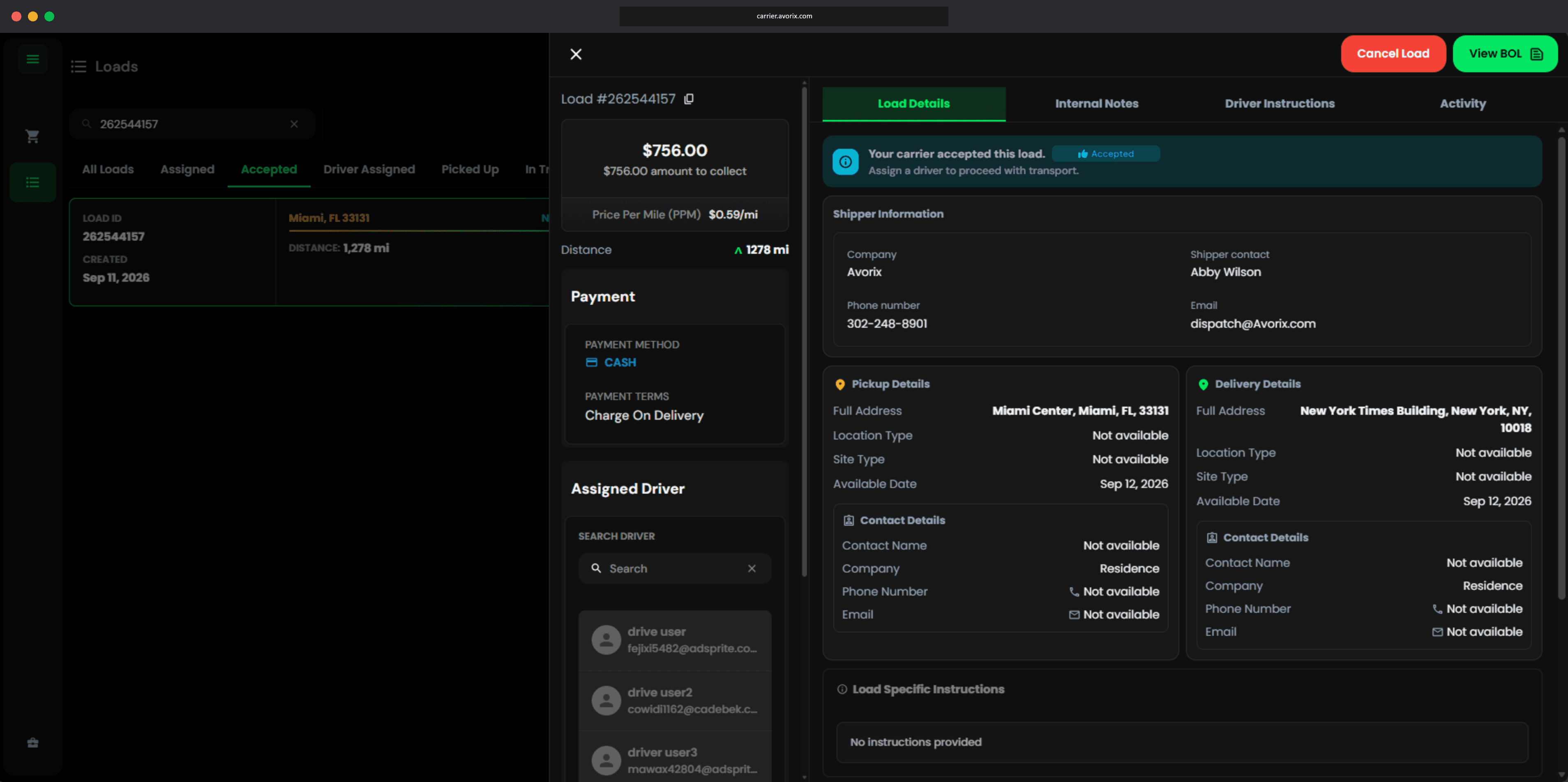The width and height of the screenshot is (1568, 782).
Task: Cancel this load
Action: tap(1393, 53)
